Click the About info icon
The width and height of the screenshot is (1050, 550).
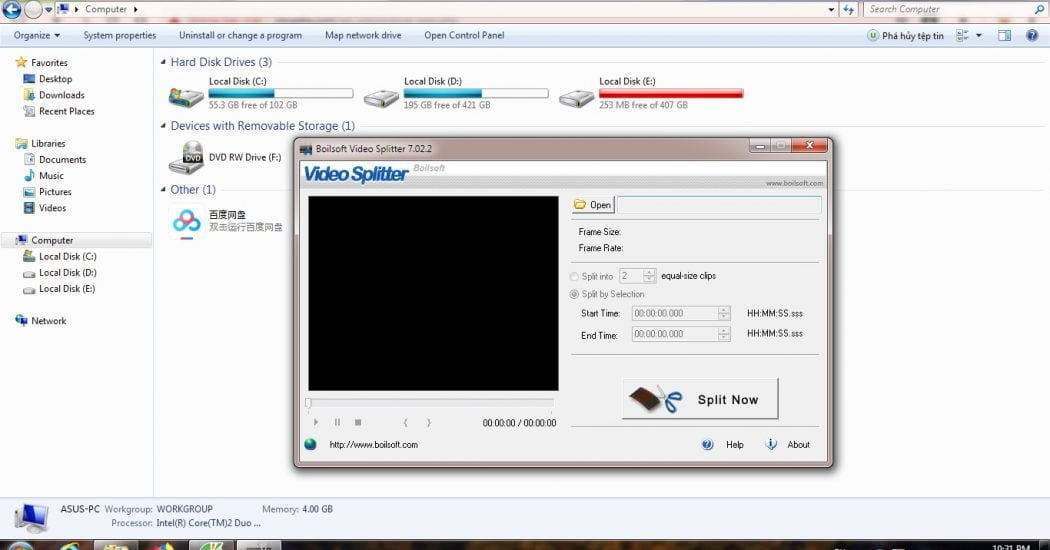click(771, 444)
